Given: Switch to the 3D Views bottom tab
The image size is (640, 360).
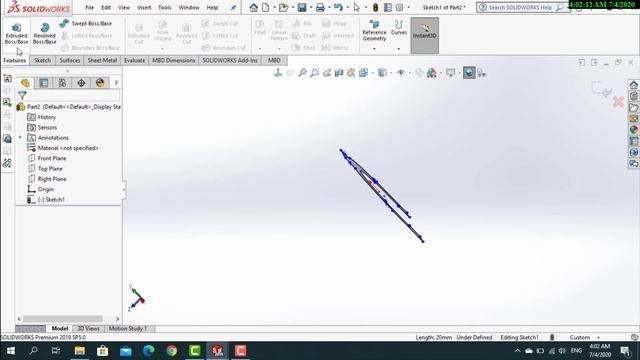Looking at the screenshot, I should coord(88,329).
